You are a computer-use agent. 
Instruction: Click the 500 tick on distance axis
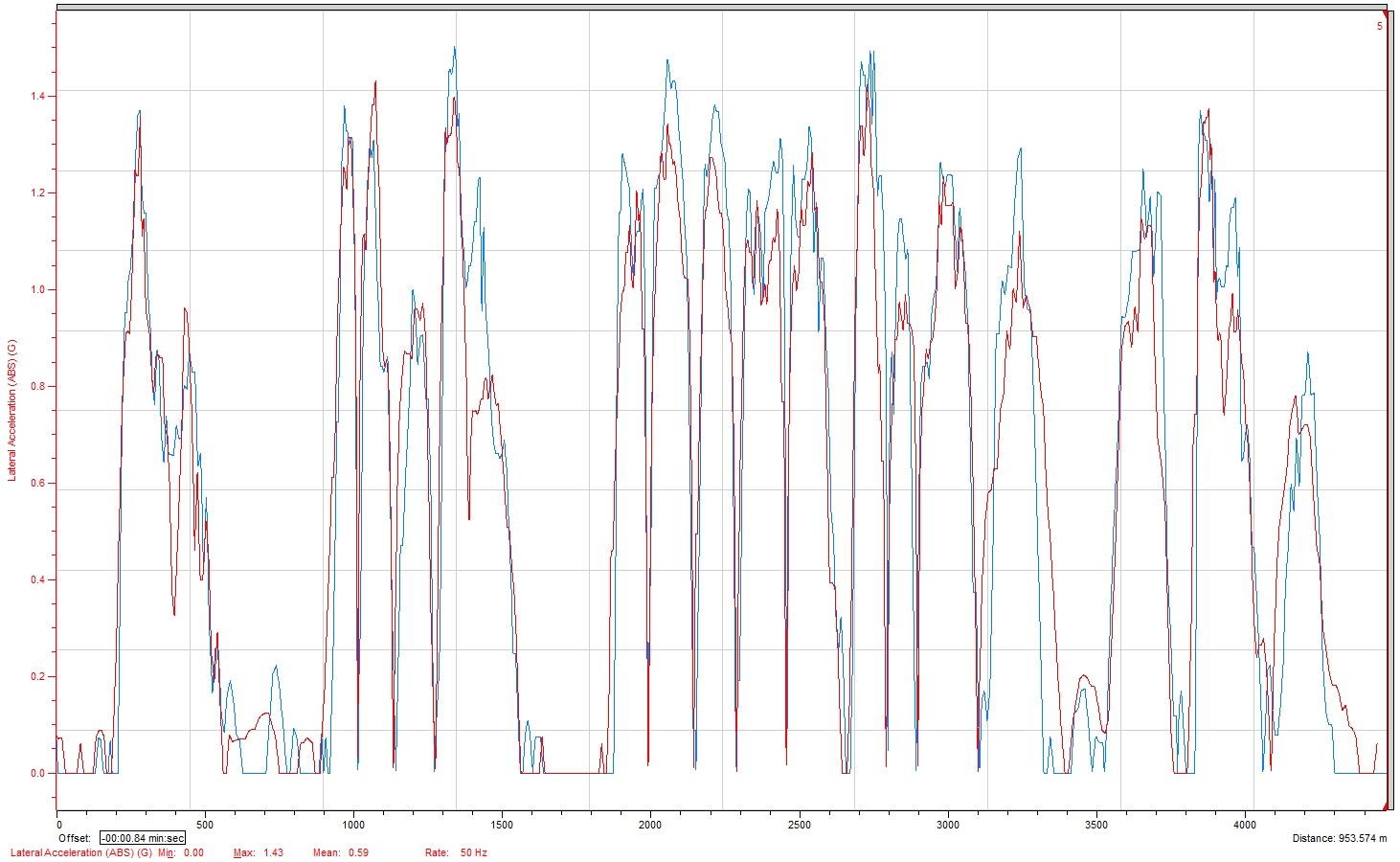205,825
